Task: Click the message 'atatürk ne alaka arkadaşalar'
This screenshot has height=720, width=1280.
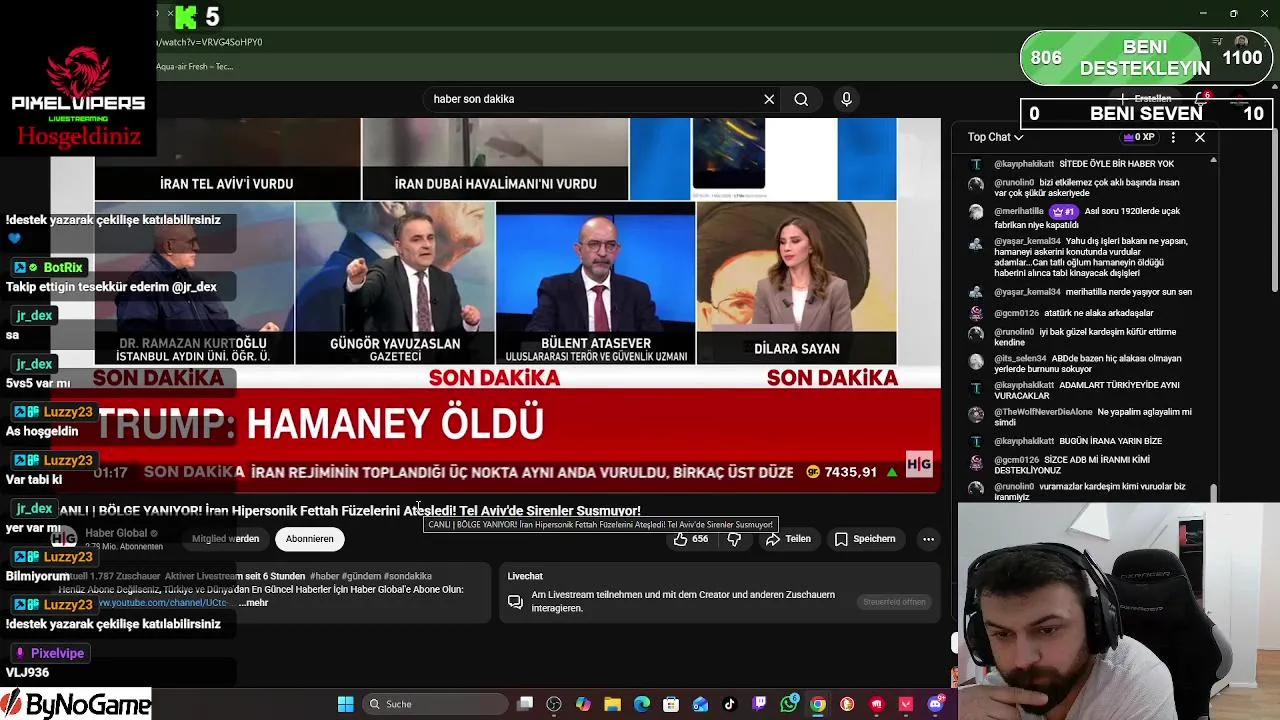Action: (1098, 313)
